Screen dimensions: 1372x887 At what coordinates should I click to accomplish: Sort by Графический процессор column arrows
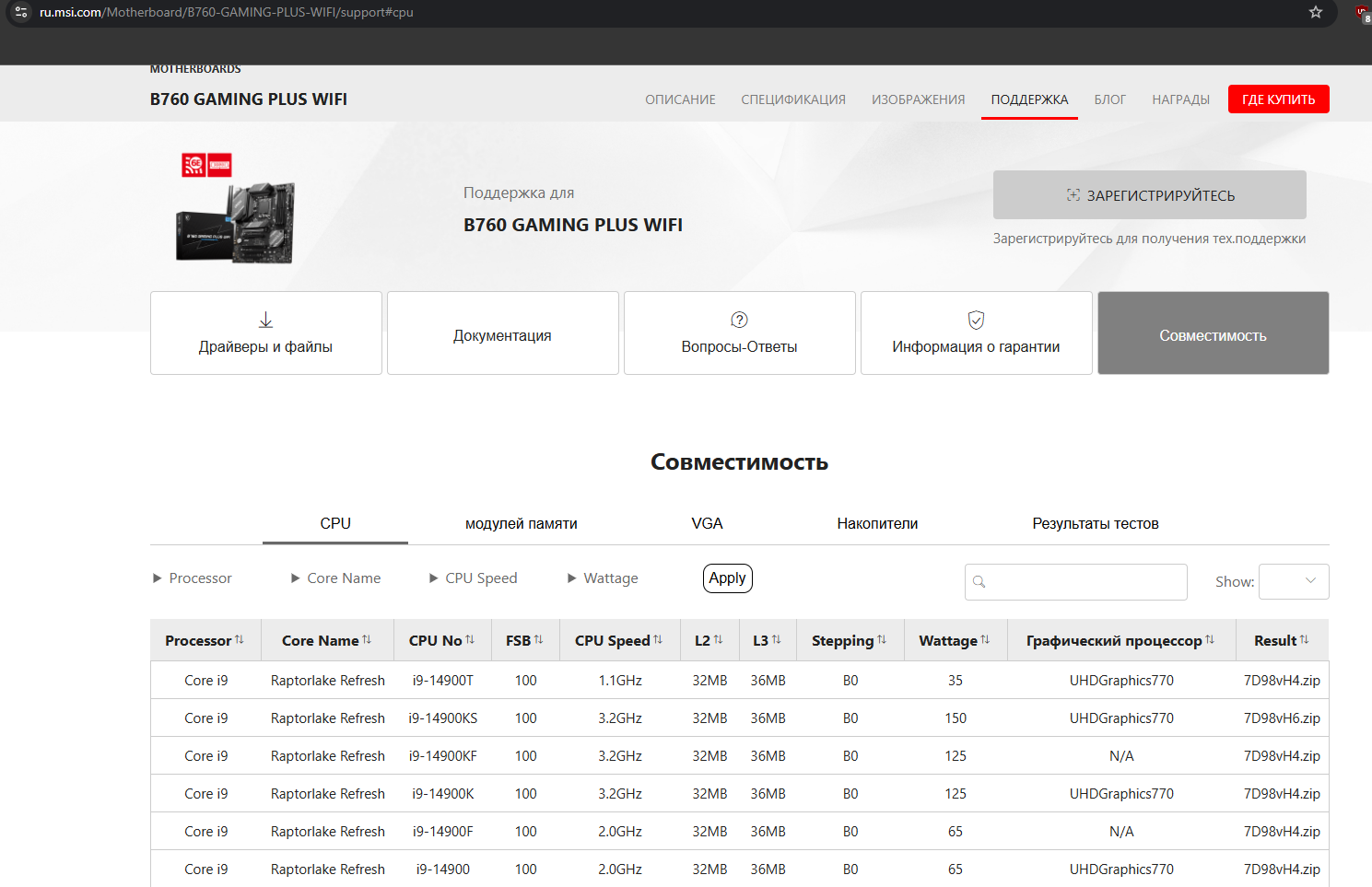(1210, 639)
